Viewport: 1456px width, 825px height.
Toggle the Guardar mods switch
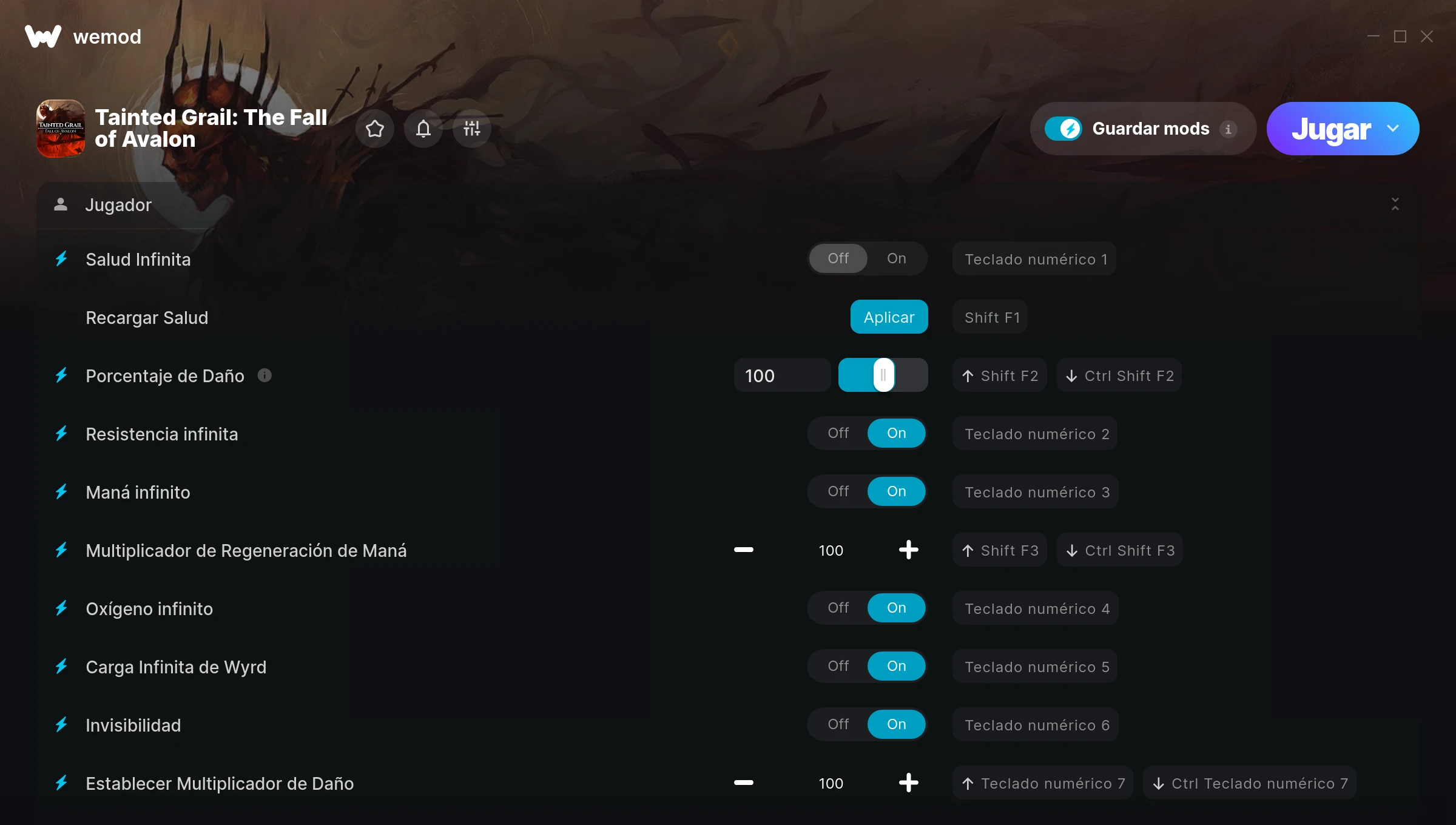(x=1063, y=129)
